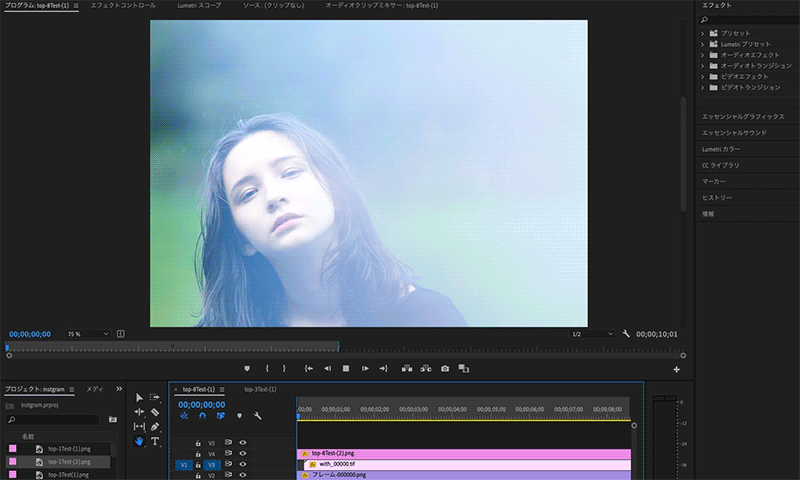Open Program monitor settings wrench
800x480 pixels.
pos(626,334)
